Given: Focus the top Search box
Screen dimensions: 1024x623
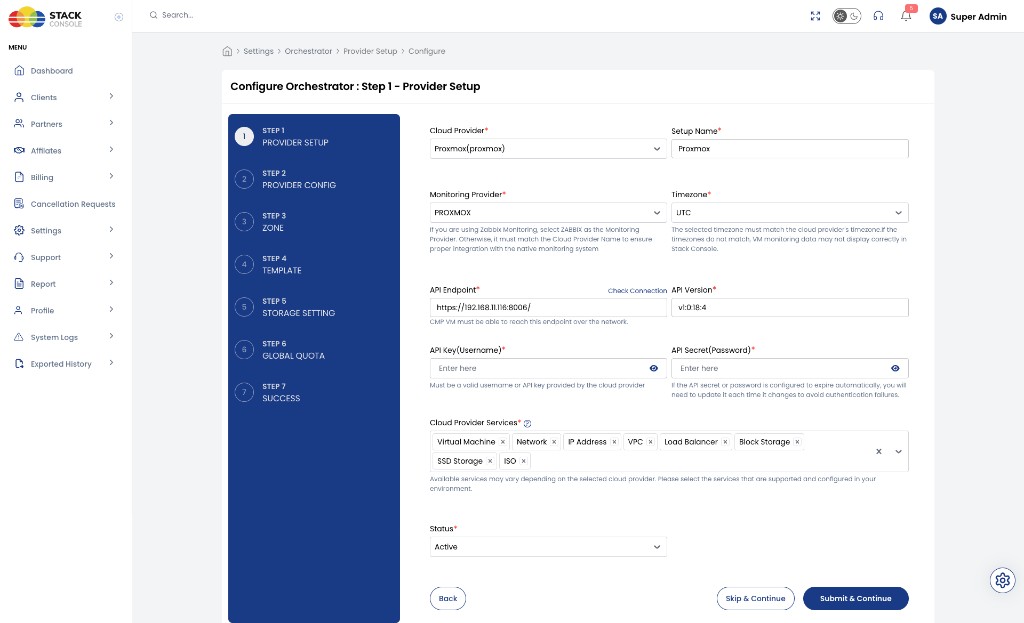Looking at the screenshot, I should pyautogui.click(x=177, y=15).
